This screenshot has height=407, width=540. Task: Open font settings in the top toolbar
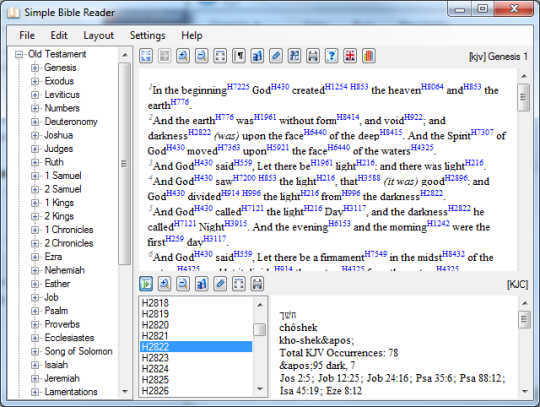click(257, 56)
